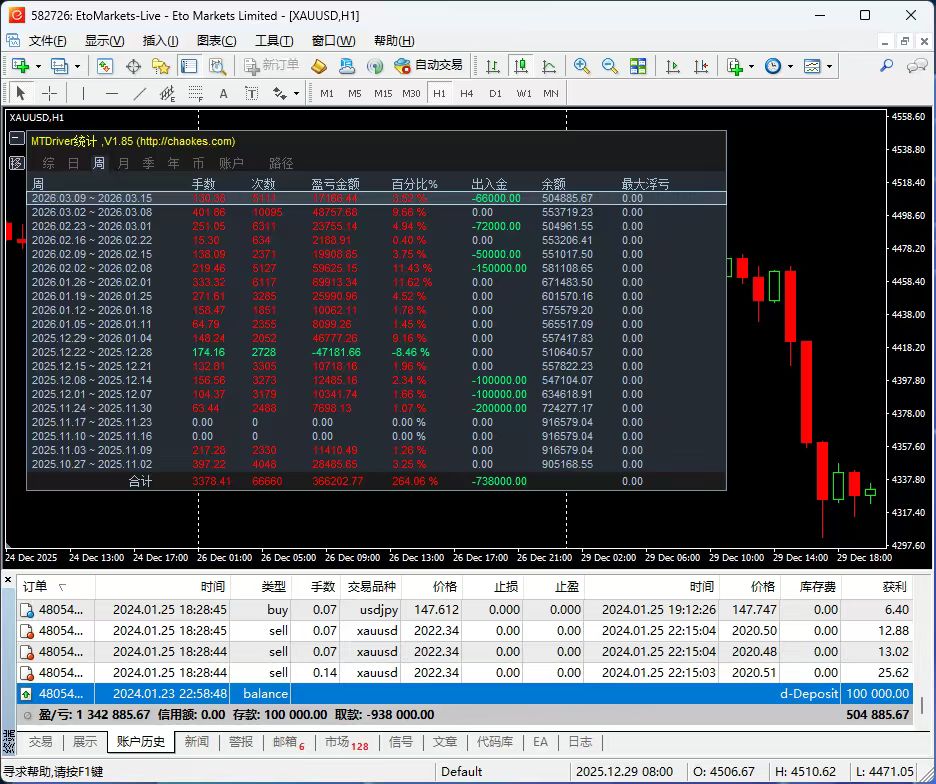Open the periods clock dropdown
Viewport: 936px width, 784px height.
790,66
